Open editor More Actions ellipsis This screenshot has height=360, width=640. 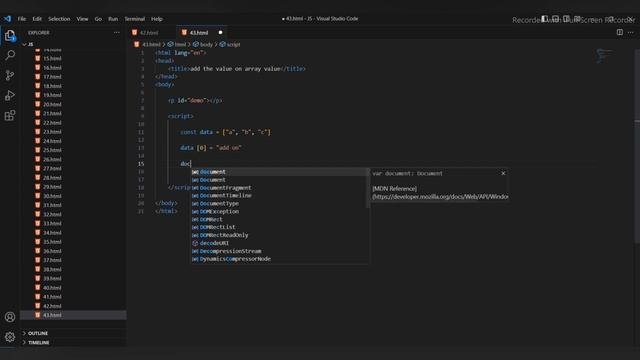pyautogui.click(x=631, y=32)
